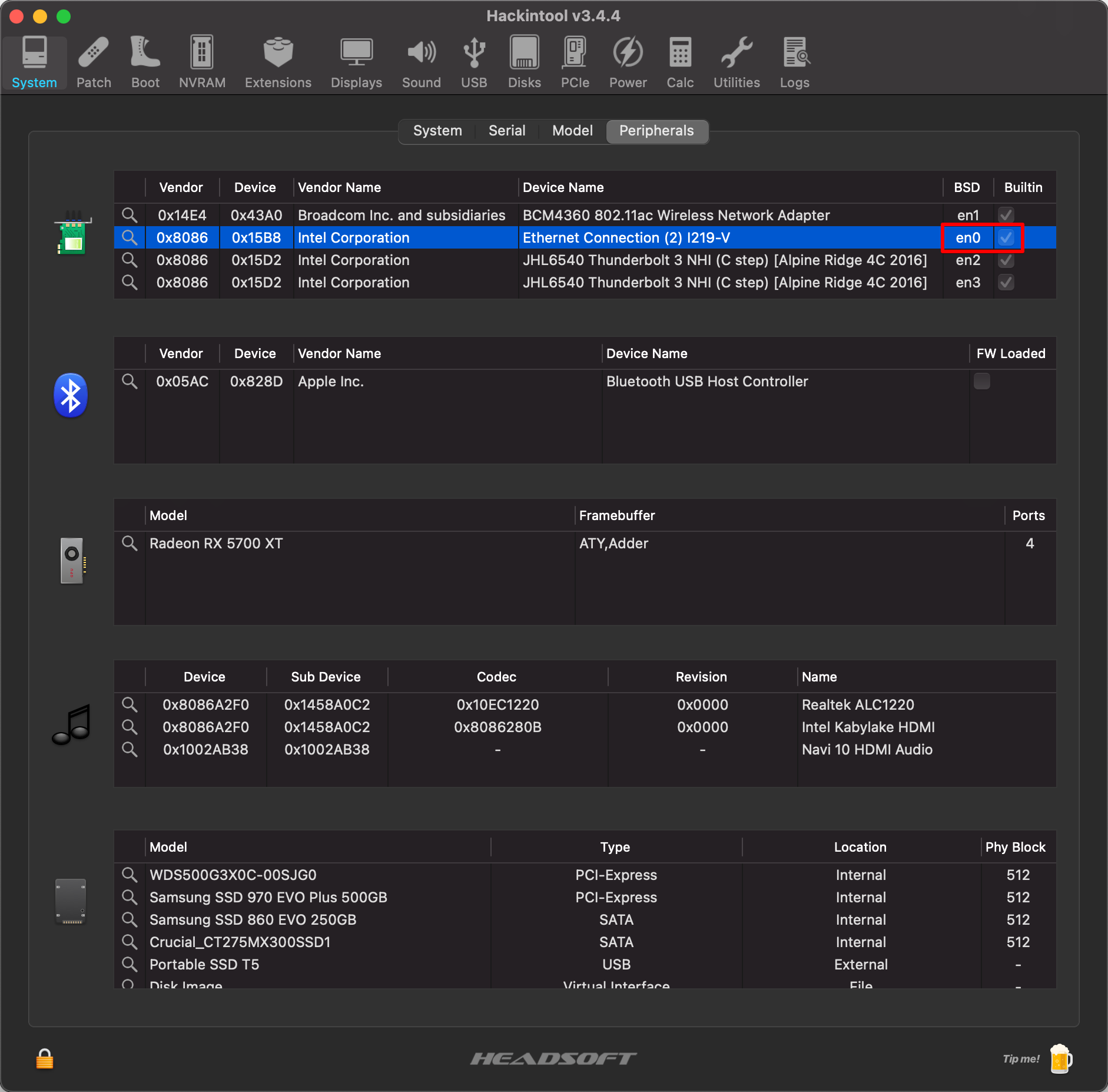Select the Portable SSD T5 row

(585, 964)
